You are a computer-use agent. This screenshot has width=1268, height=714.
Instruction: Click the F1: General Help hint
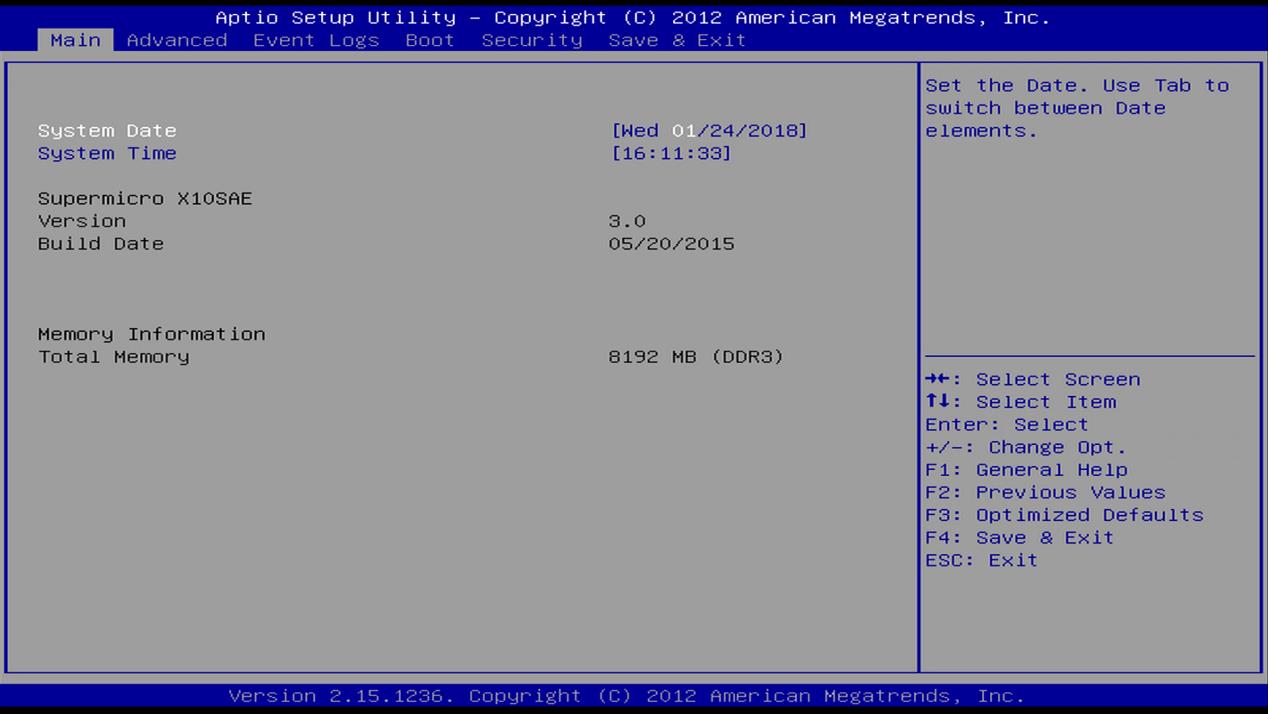pyautogui.click(x=1026, y=470)
